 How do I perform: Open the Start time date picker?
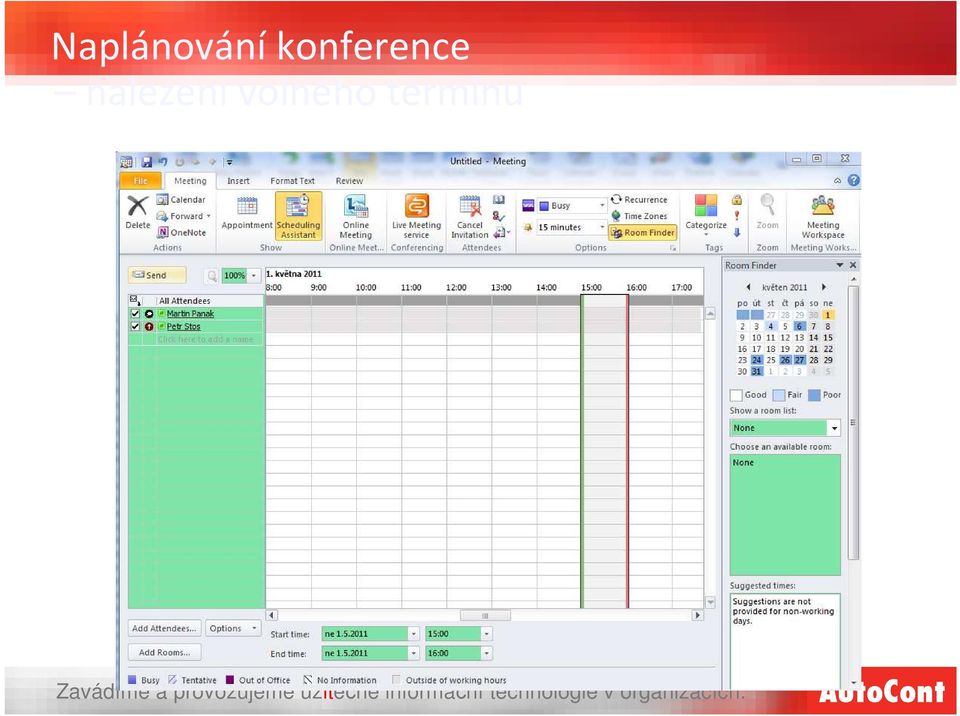coord(413,634)
